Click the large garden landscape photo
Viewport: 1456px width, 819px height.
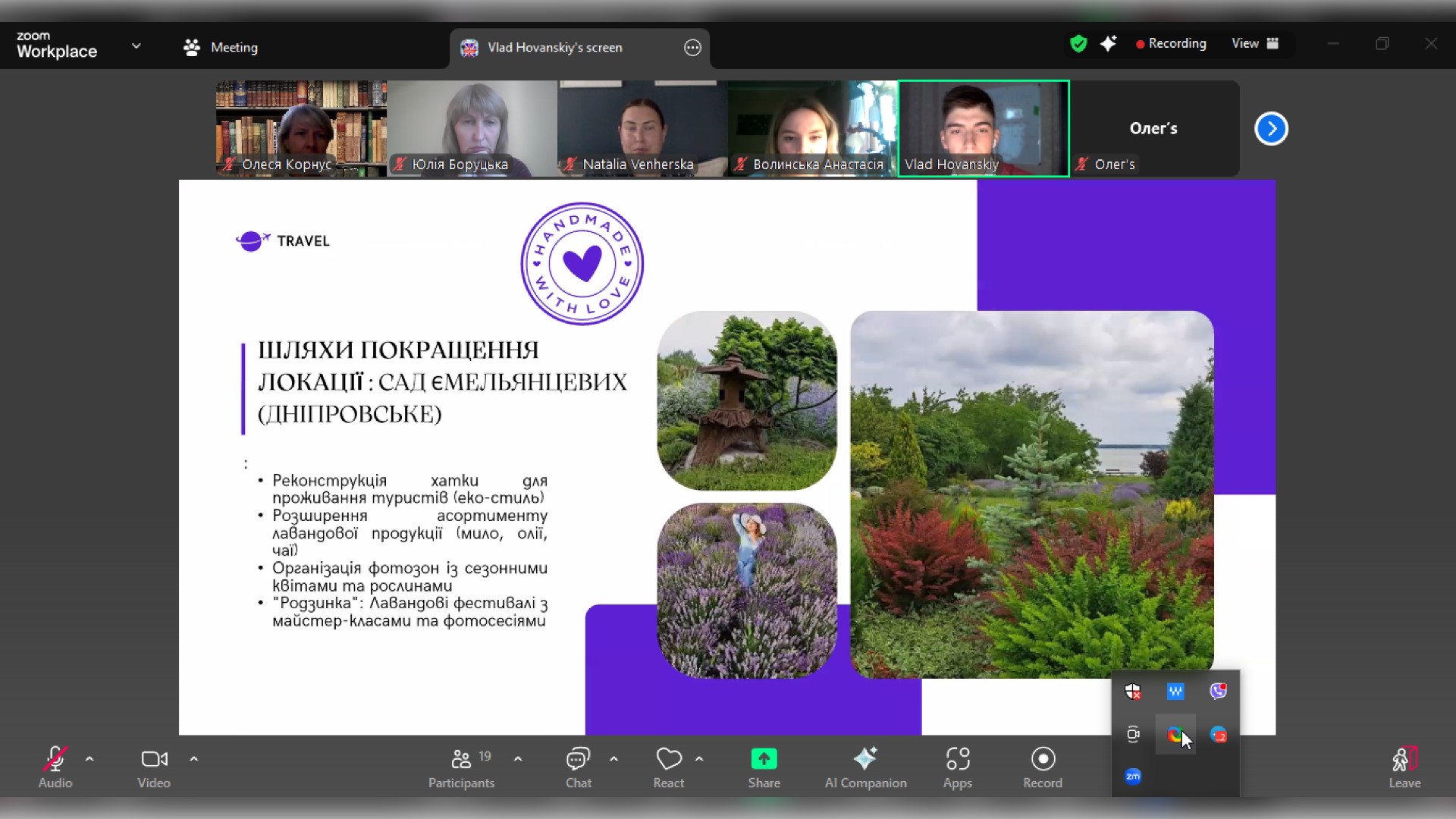(x=1032, y=494)
